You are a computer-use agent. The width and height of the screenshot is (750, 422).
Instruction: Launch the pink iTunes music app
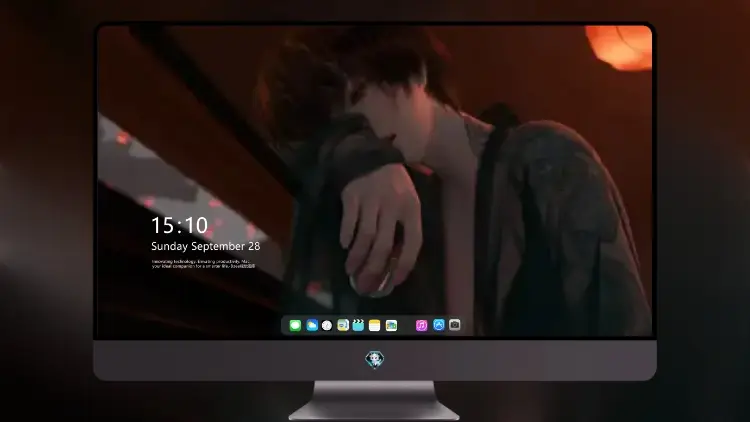tap(421, 325)
